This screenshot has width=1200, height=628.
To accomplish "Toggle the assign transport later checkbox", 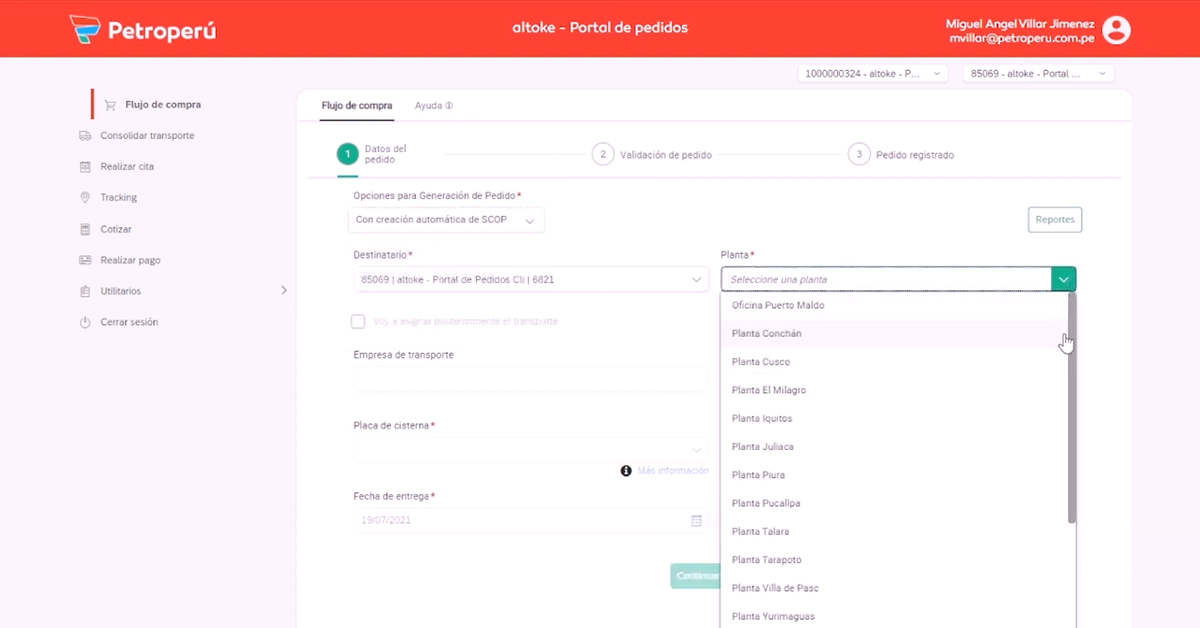I will pos(358,322).
